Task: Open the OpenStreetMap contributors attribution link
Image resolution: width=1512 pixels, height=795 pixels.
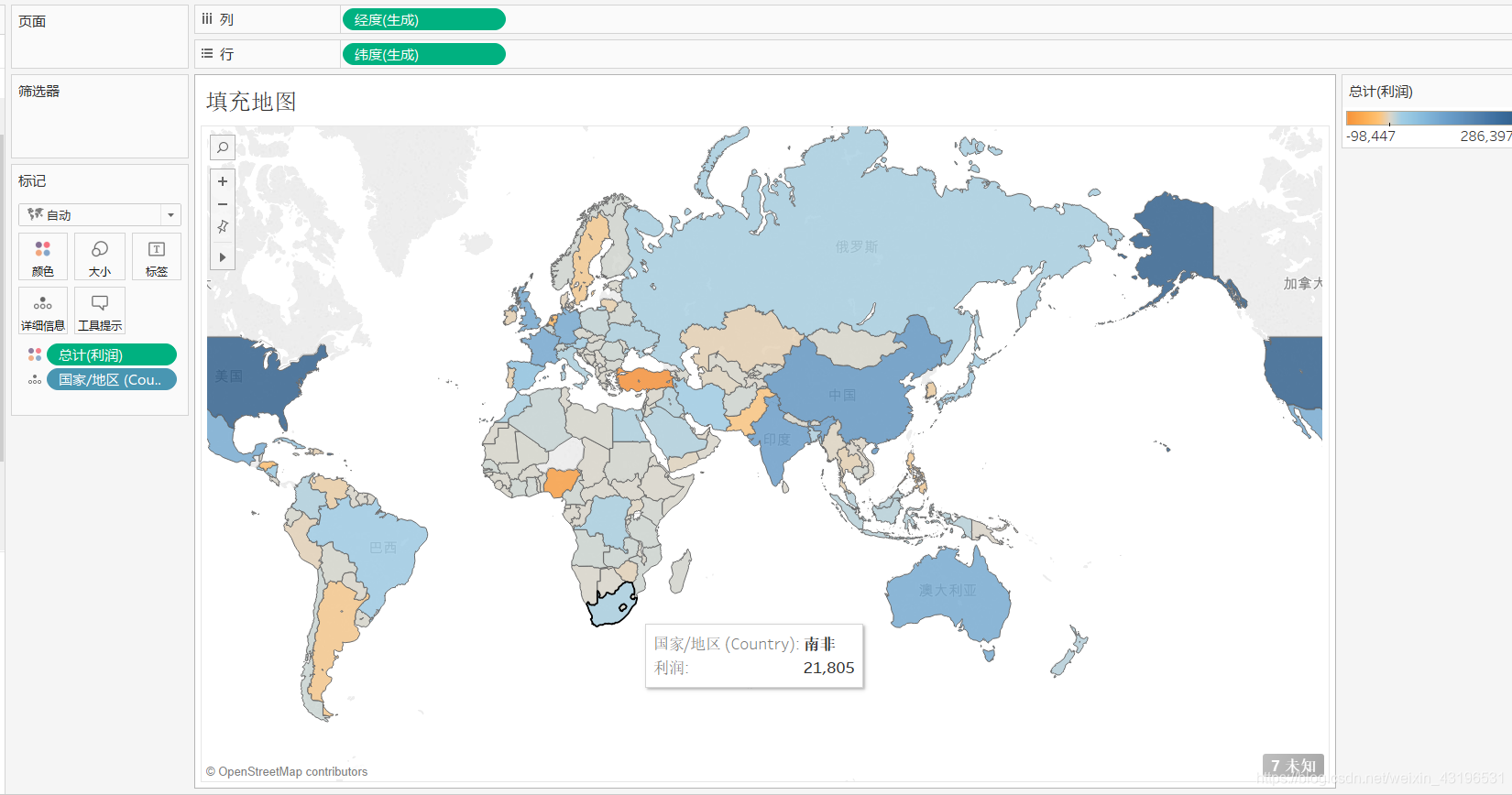Action: 287,772
